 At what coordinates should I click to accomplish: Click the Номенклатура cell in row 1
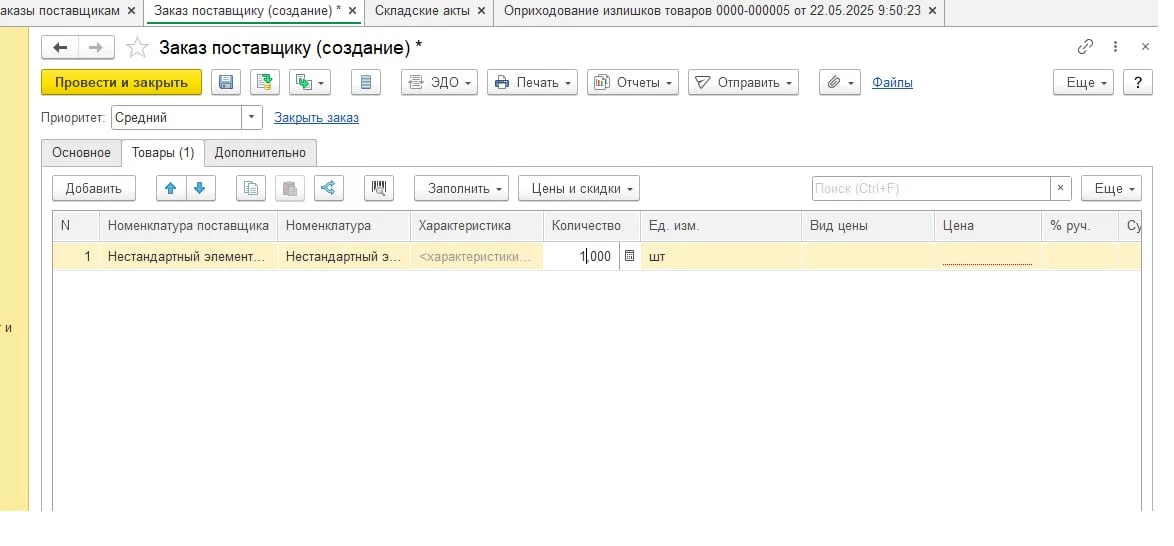(344, 256)
